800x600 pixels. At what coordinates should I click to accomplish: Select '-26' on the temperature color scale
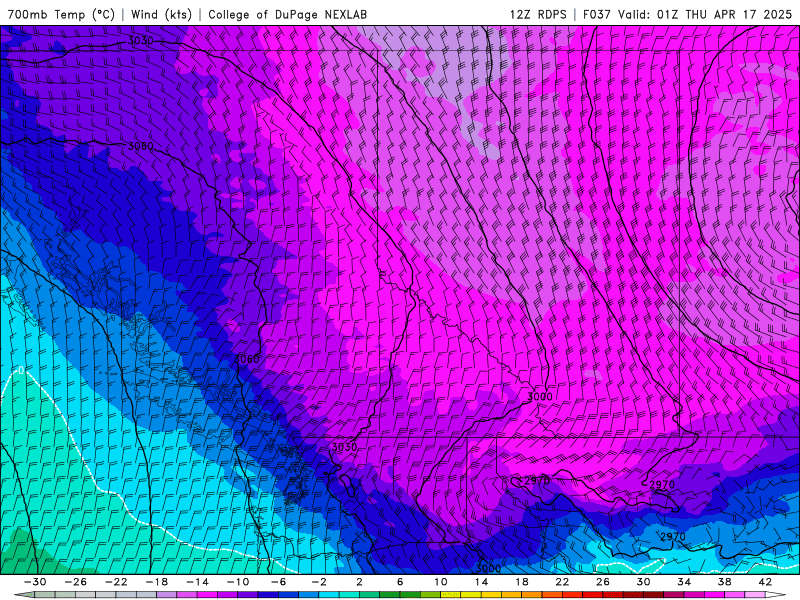click(76, 582)
